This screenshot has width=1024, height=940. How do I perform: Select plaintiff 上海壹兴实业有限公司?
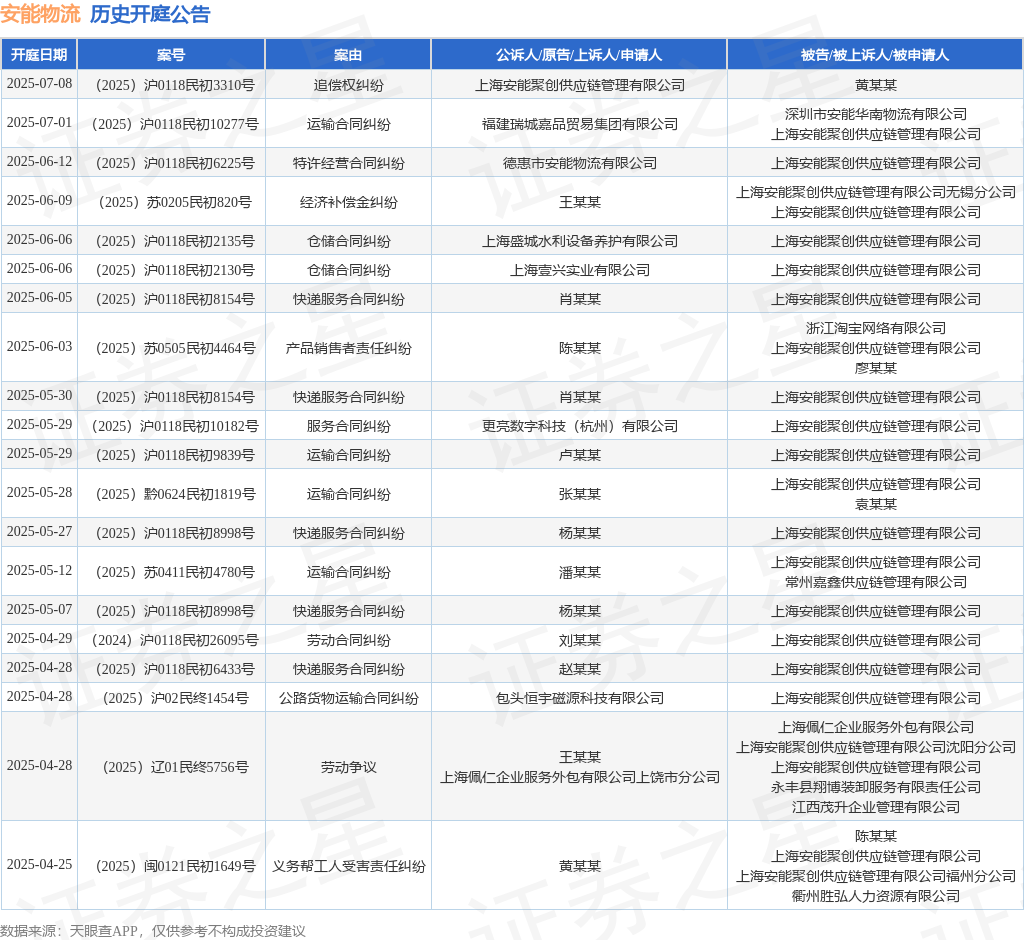click(x=579, y=270)
